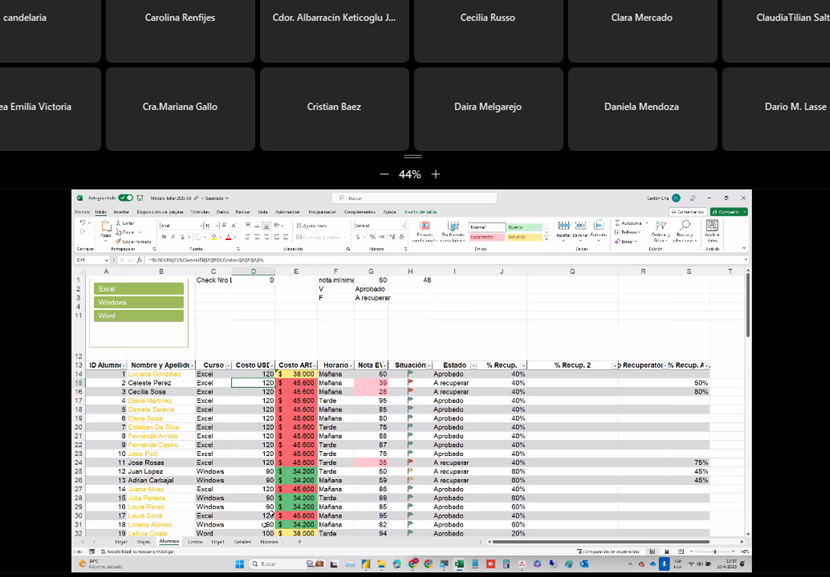Click the Compartir share button
This screenshot has width=830, height=577.
pos(729,212)
